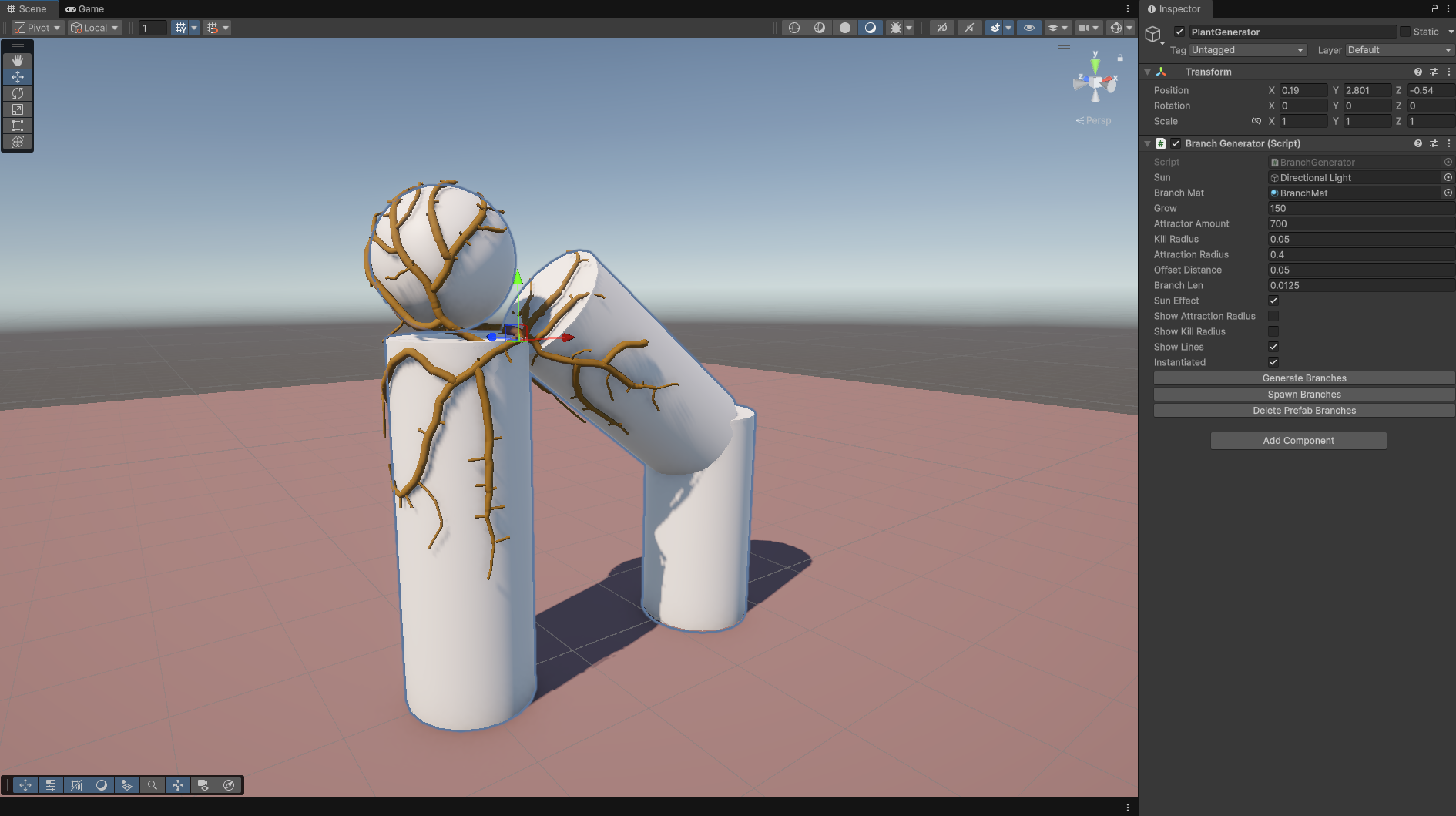Lock the Inspector panel
The height and width of the screenshot is (816, 1456).
1434,9
